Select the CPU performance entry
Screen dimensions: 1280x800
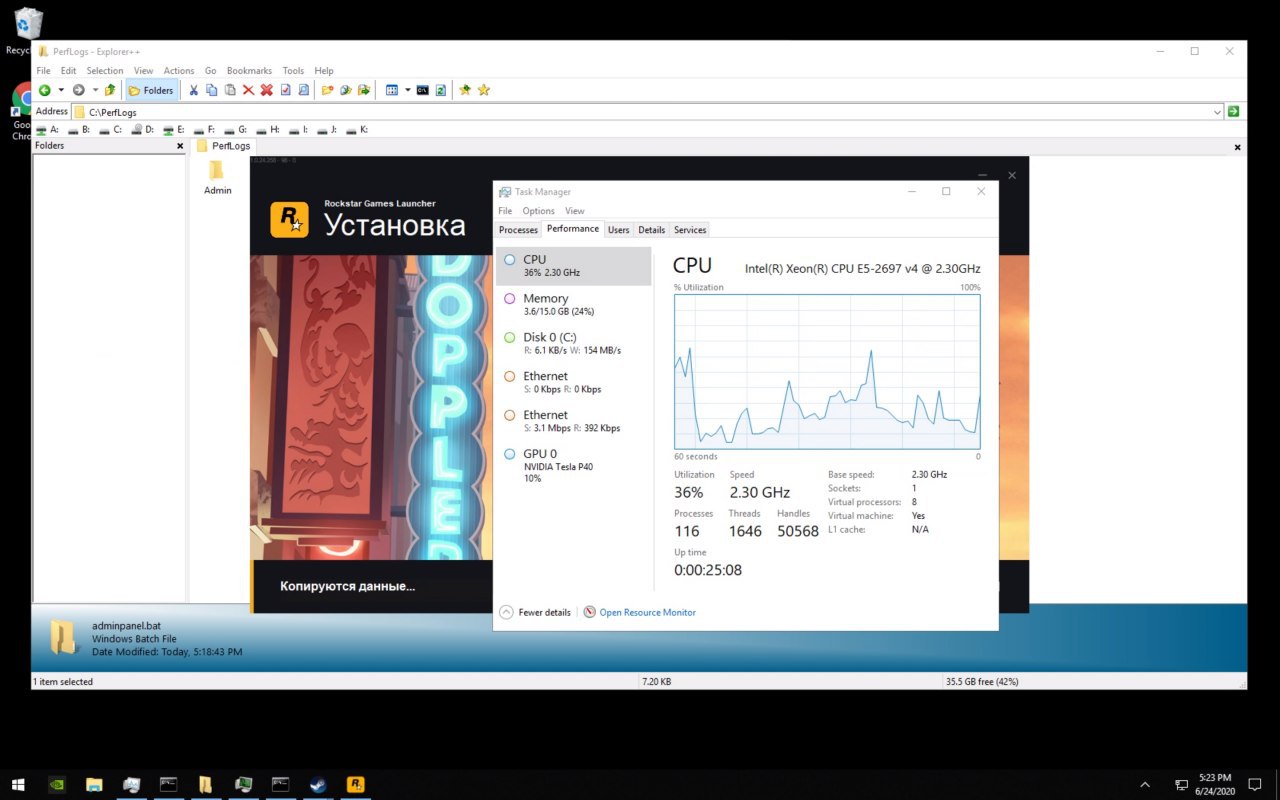point(573,266)
